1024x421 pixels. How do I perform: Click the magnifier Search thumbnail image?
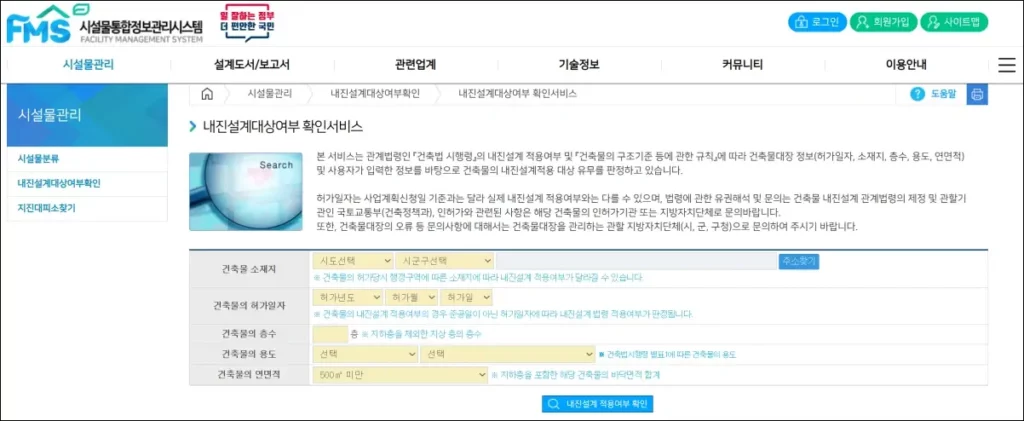click(x=246, y=192)
